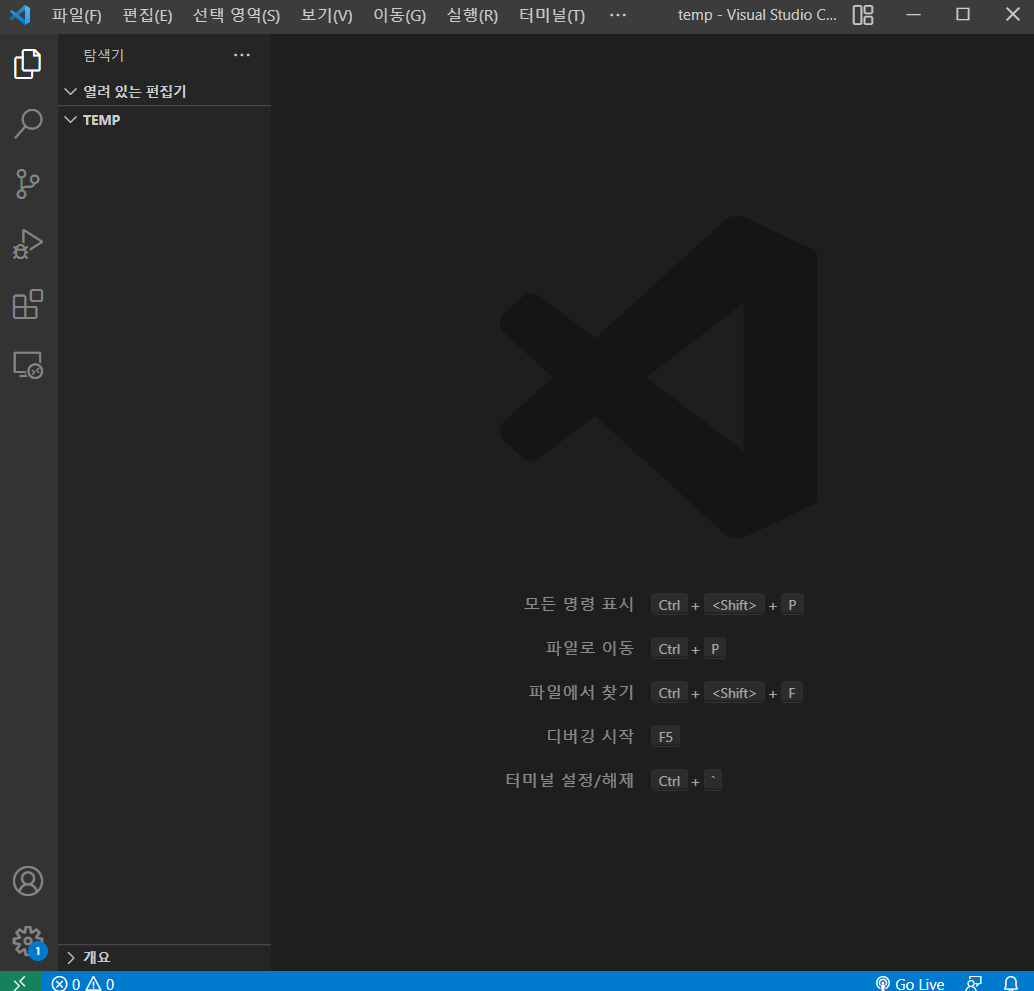
Task: Click the 탐색기 panel title
Action: coord(104,55)
